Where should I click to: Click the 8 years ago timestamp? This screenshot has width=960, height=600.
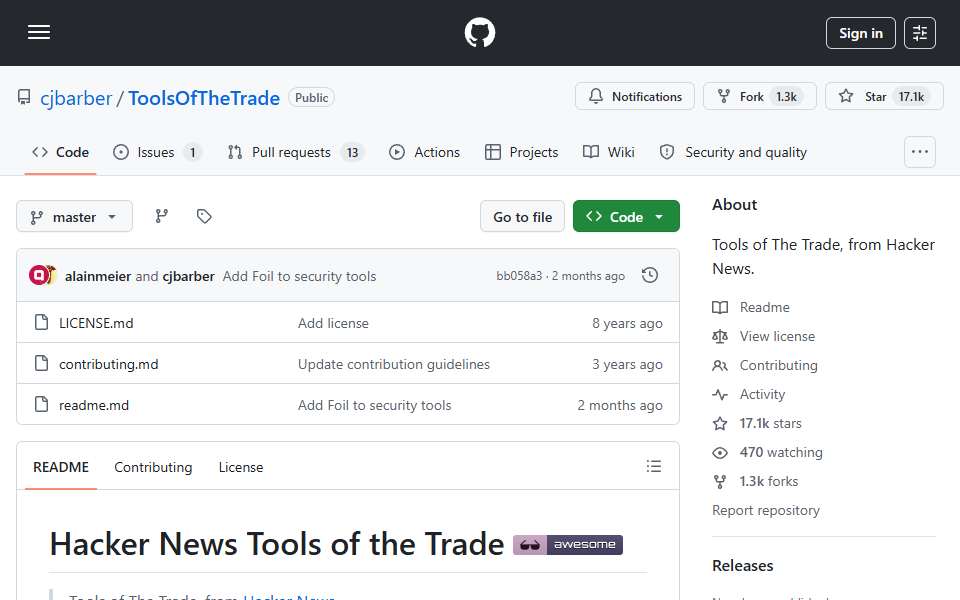tap(627, 323)
